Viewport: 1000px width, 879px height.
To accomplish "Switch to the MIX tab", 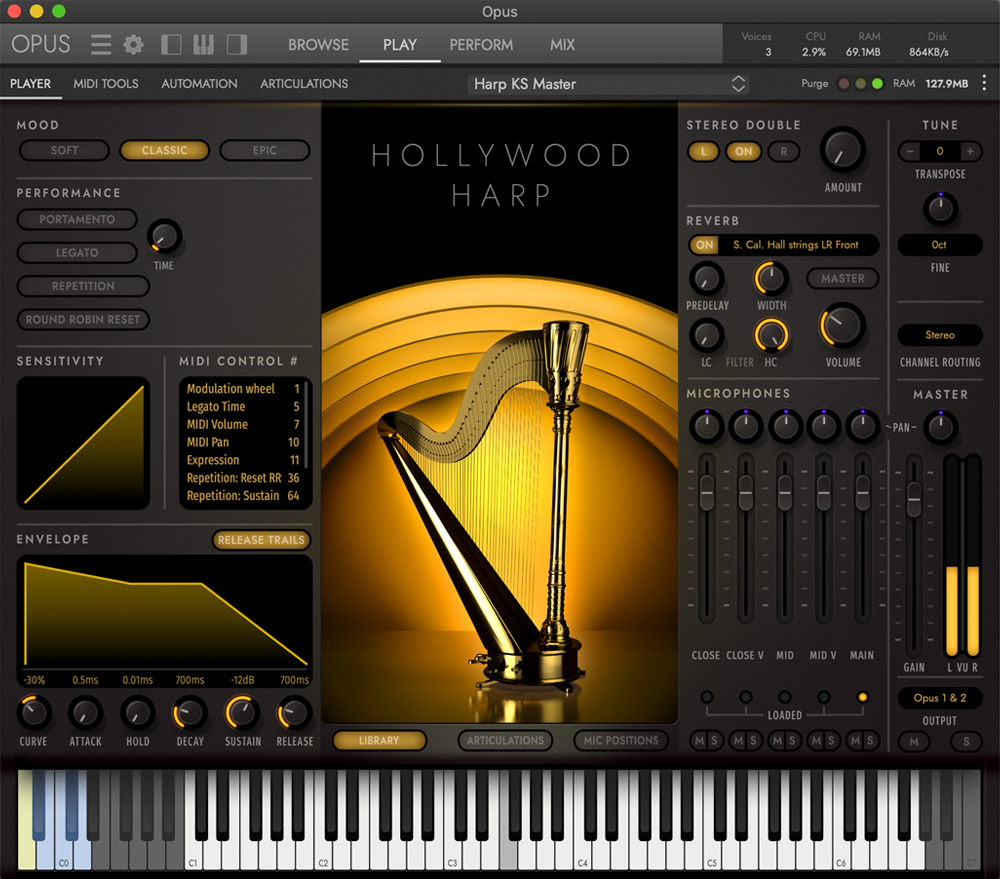I will pos(562,45).
